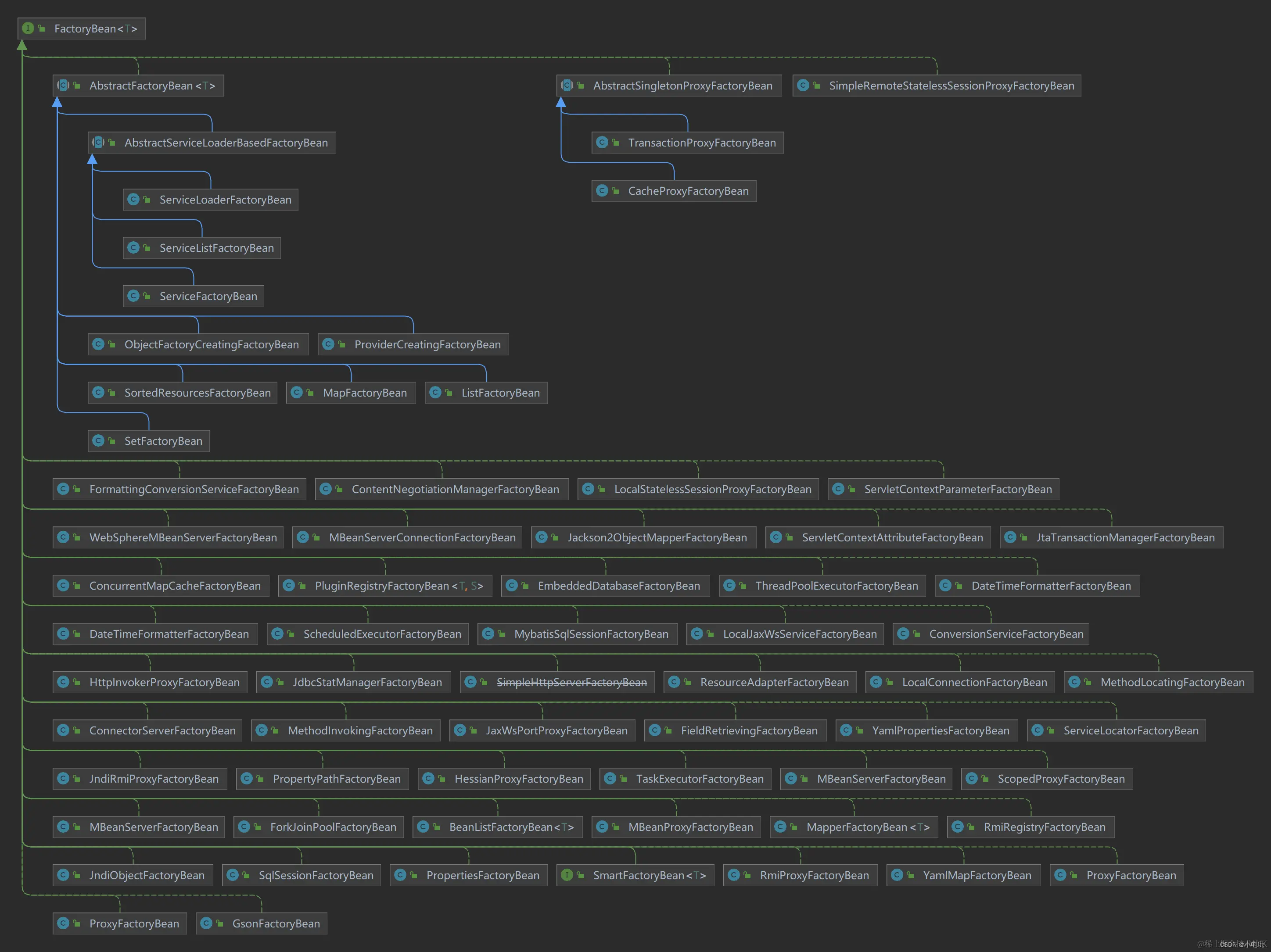
Task: Click the class icon next to GsonFactoryBean
Action: (x=206, y=923)
